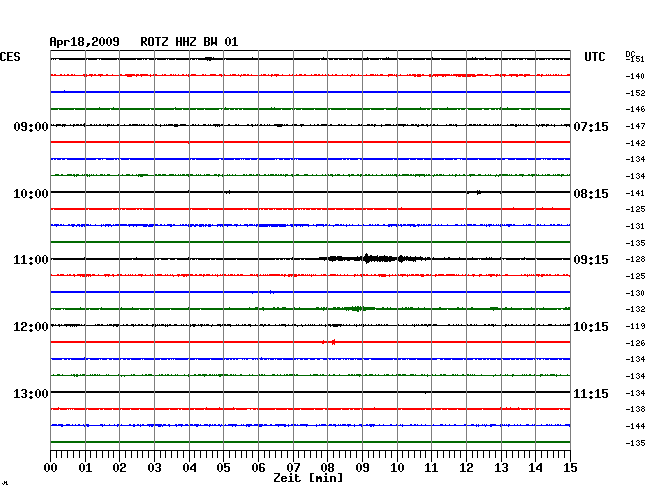
Task: Click the 14 minute axis label
Action: (x=535, y=468)
